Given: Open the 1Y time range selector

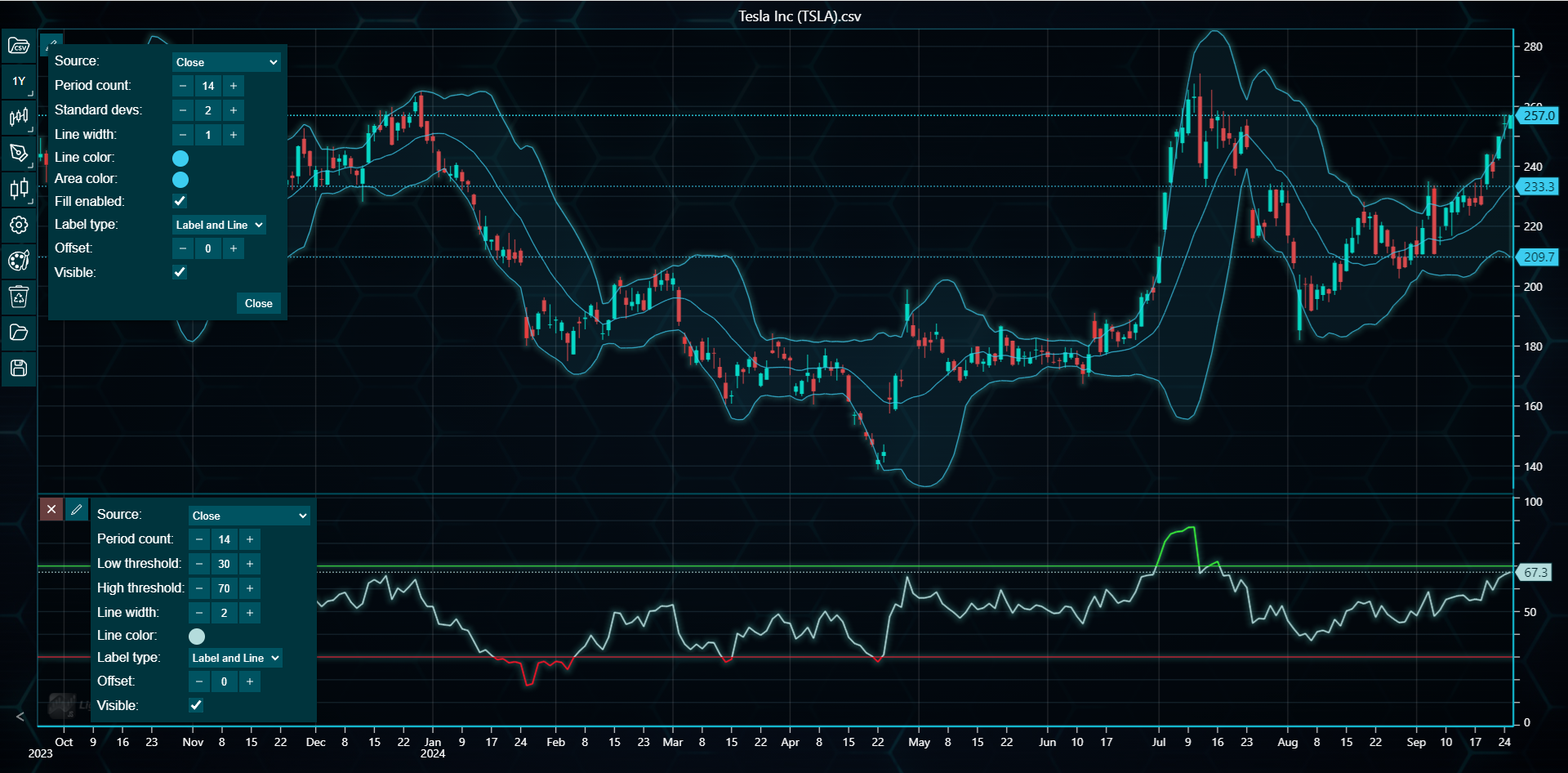Looking at the screenshot, I should coord(19,82).
